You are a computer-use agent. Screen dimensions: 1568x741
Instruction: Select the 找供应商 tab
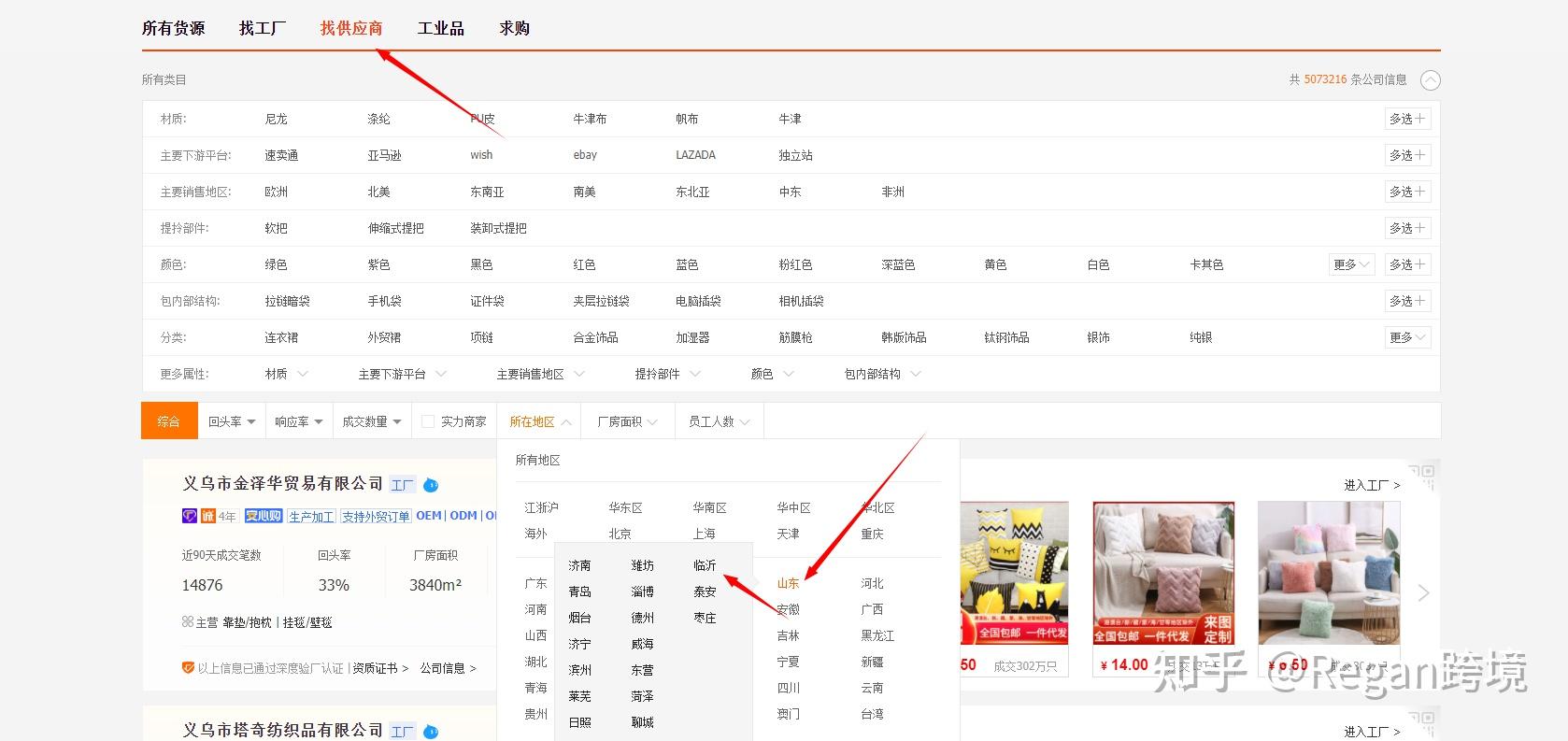click(351, 28)
